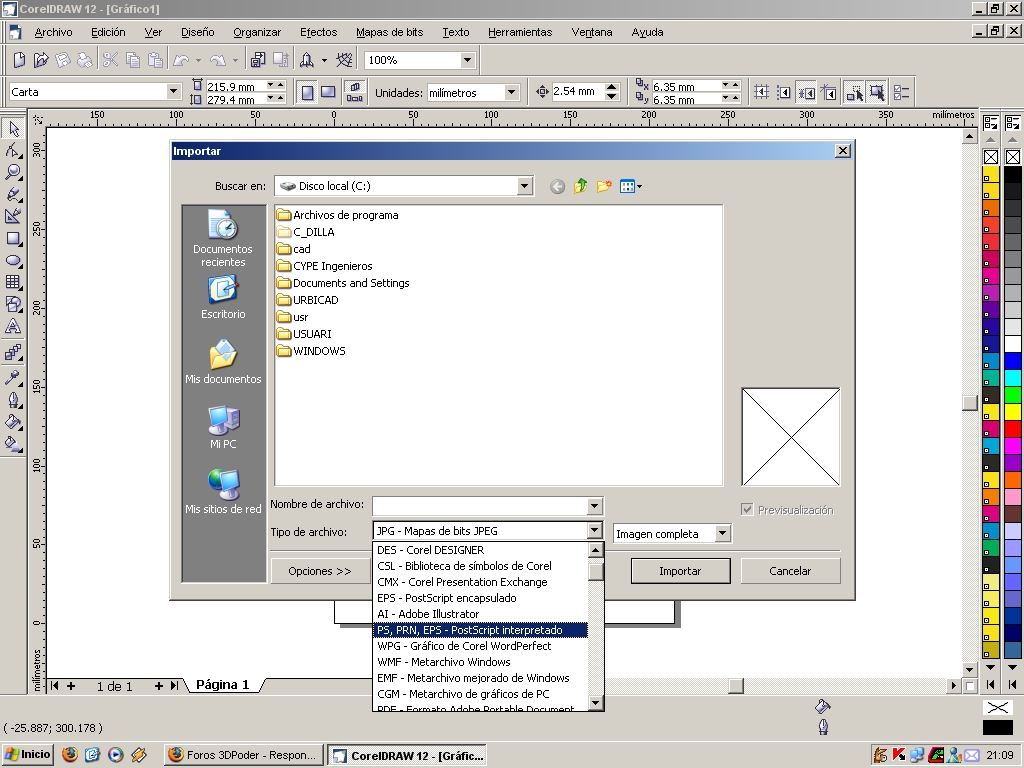The image size is (1024, 768).
Task: Open the Mapas de bits menu
Action: click(x=389, y=32)
